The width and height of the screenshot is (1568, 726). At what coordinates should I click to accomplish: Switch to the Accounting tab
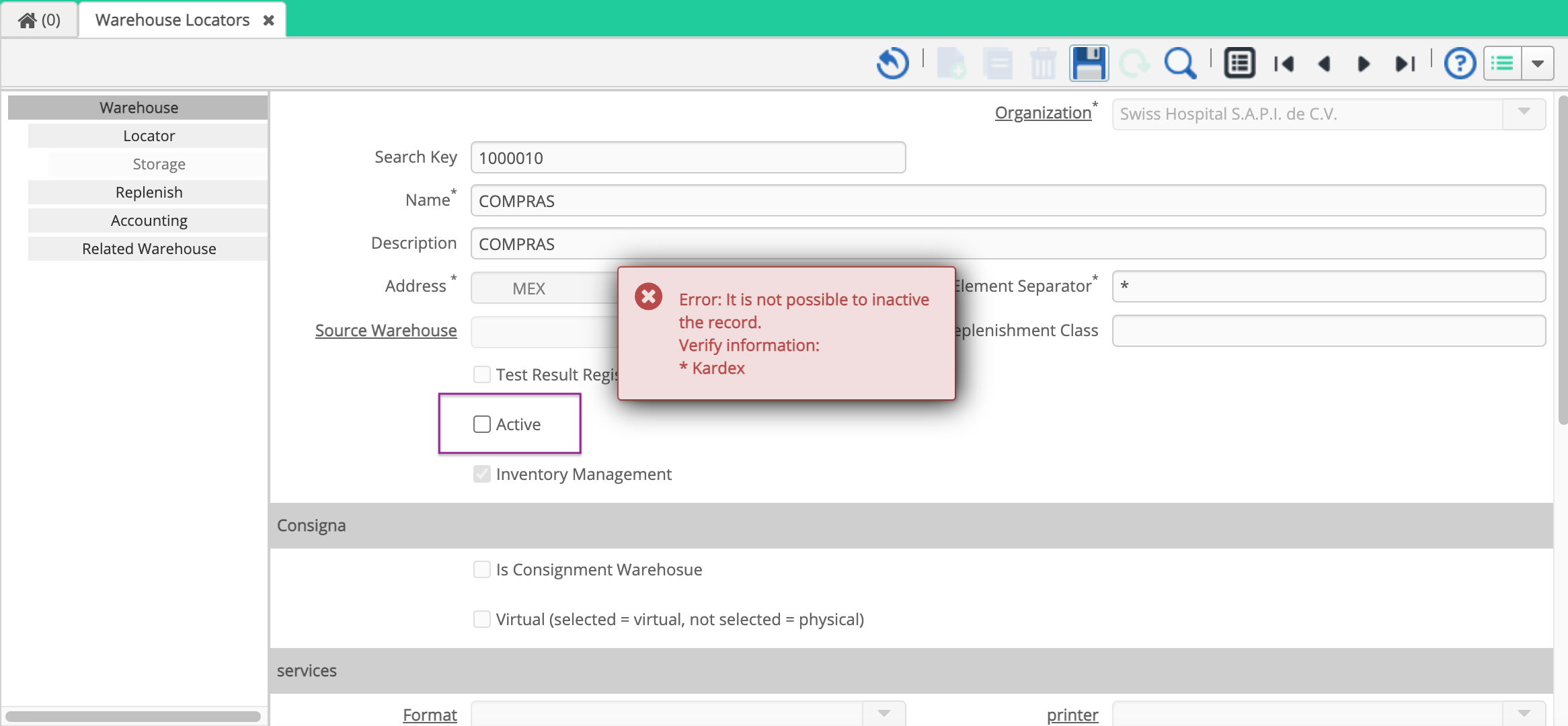pos(149,220)
